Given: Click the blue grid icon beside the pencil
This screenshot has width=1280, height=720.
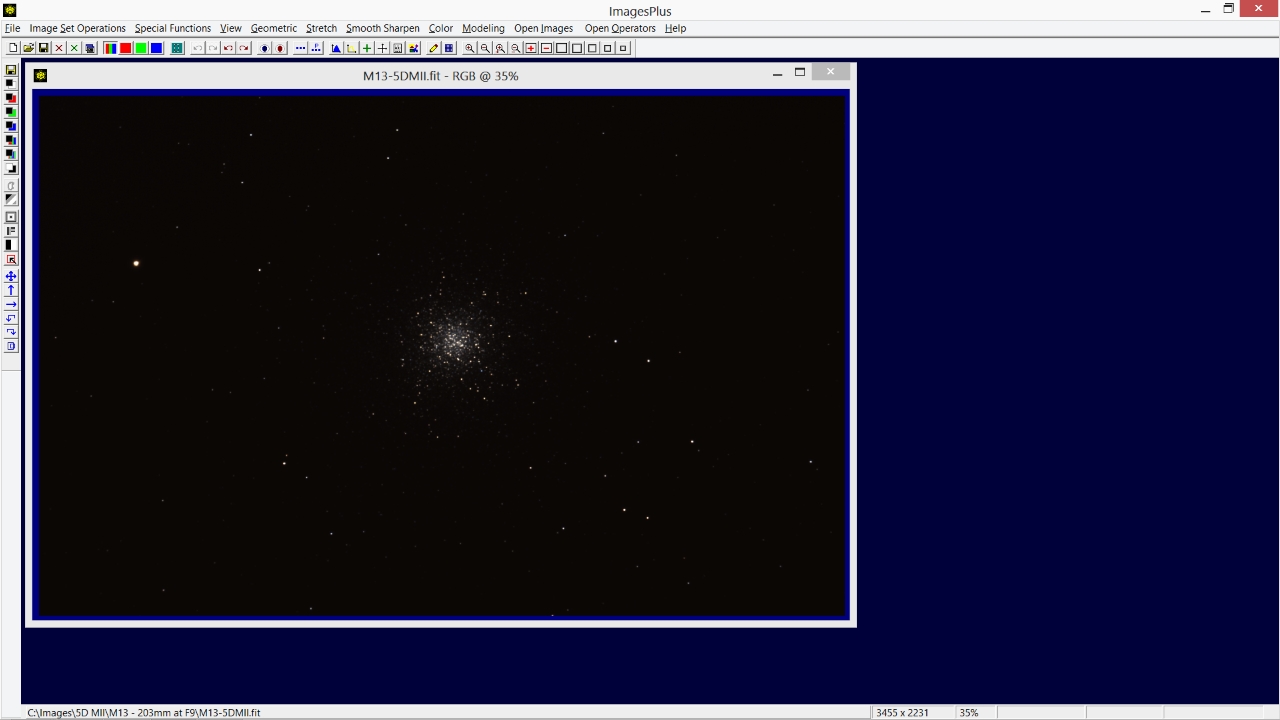Looking at the screenshot, I should 449,48.
